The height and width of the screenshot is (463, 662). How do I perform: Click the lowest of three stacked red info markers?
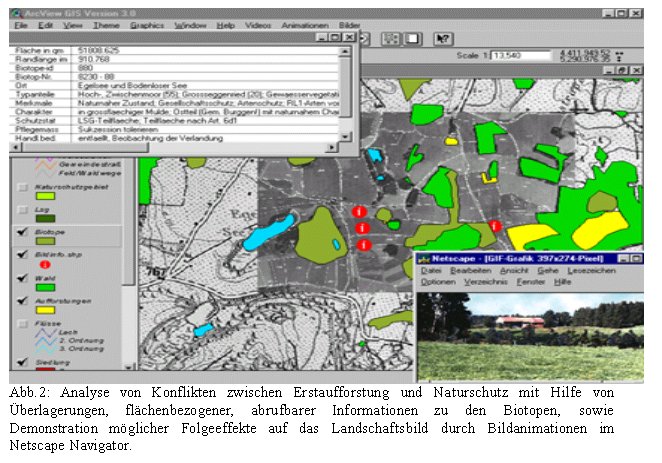pyautogui.click(x=364, y=245)
